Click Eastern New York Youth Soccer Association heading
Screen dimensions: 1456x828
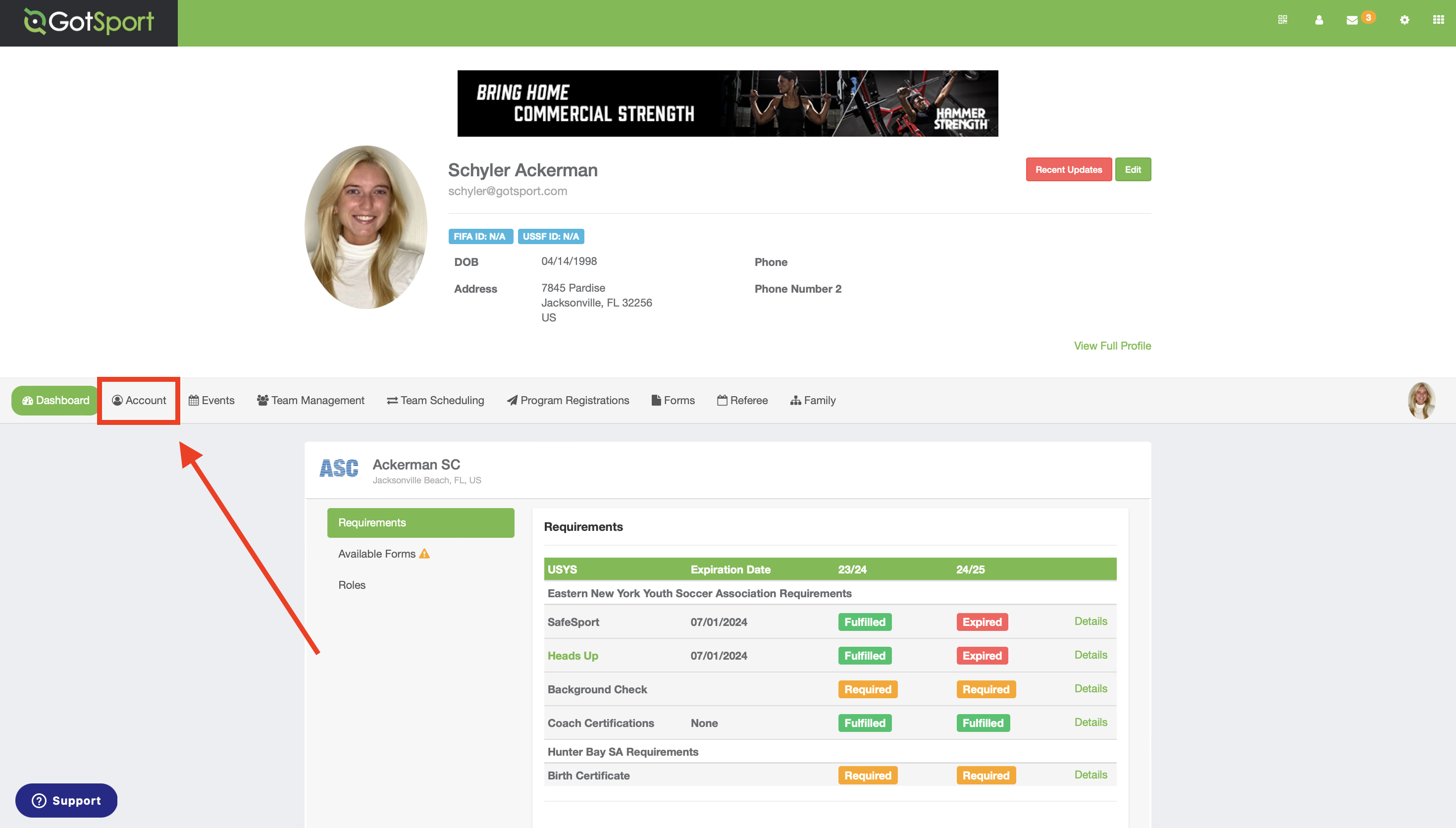[699, 593]
